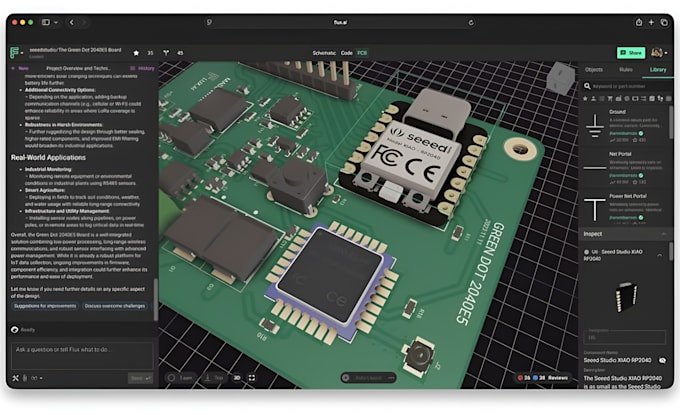This screenshot has width=680, height=415.
Task: Open the Reviews errors and warnings indicator
Action: (543, 378)
